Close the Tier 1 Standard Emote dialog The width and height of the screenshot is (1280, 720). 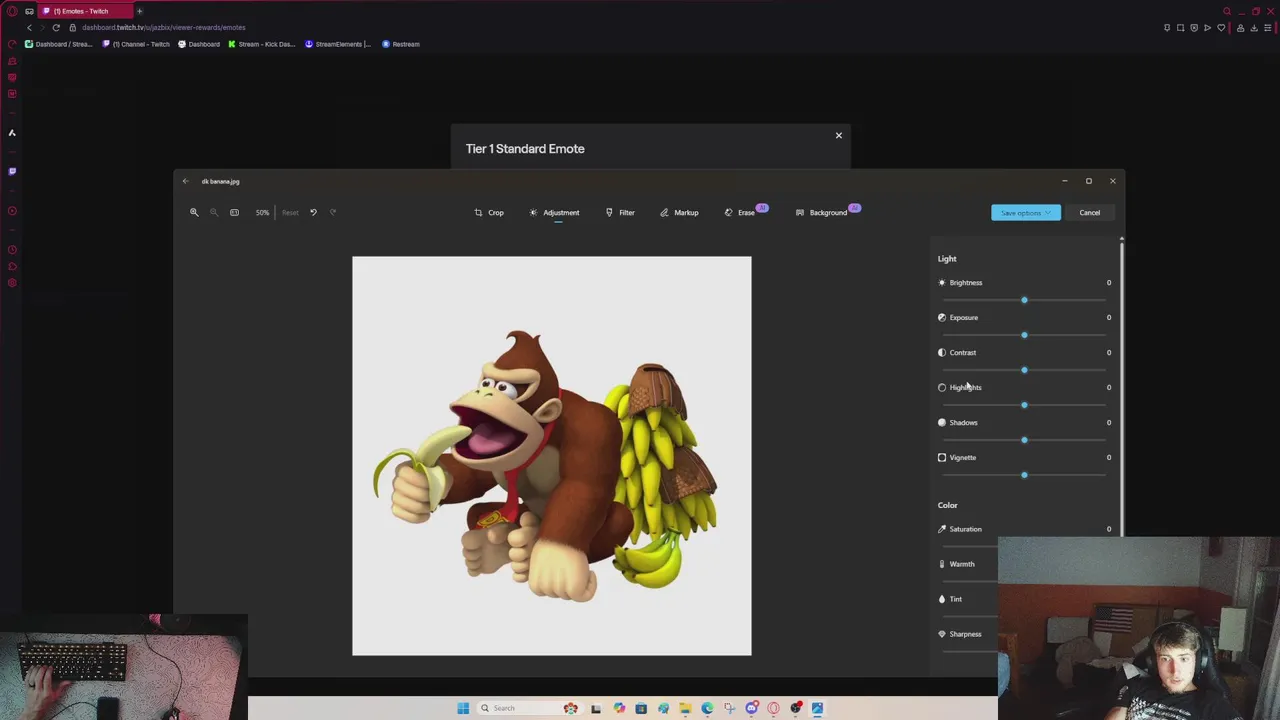[x=839, y=135]
